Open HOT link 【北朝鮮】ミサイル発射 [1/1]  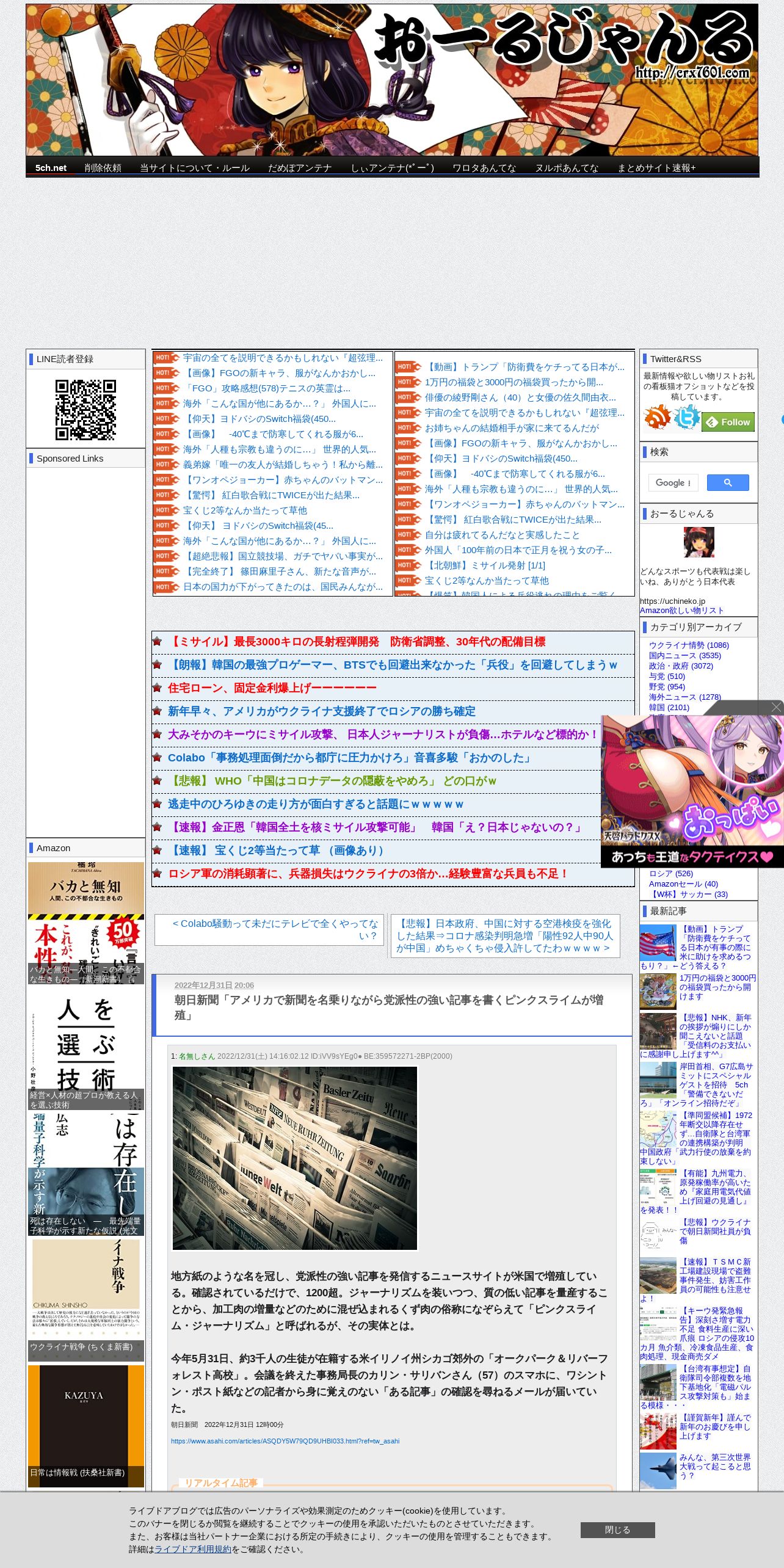485,565
